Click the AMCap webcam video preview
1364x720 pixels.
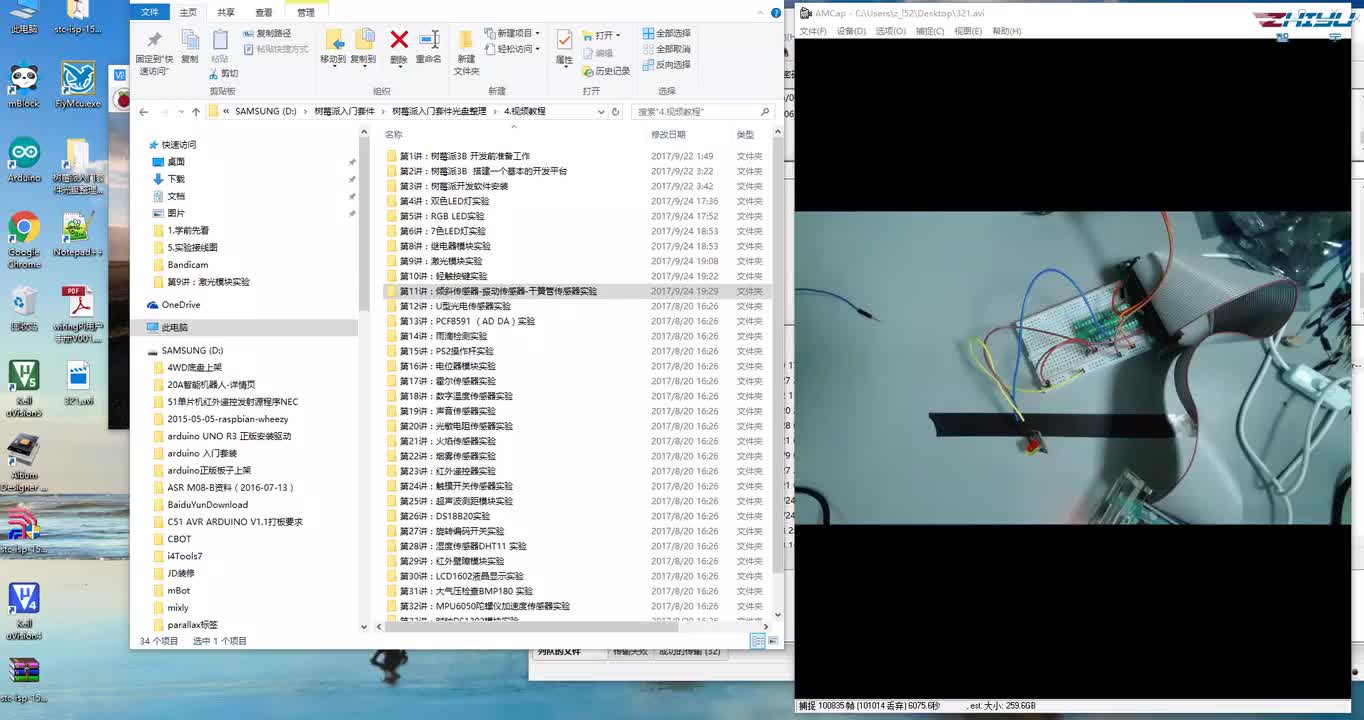pyautogui.click(x=1072, y=367)
